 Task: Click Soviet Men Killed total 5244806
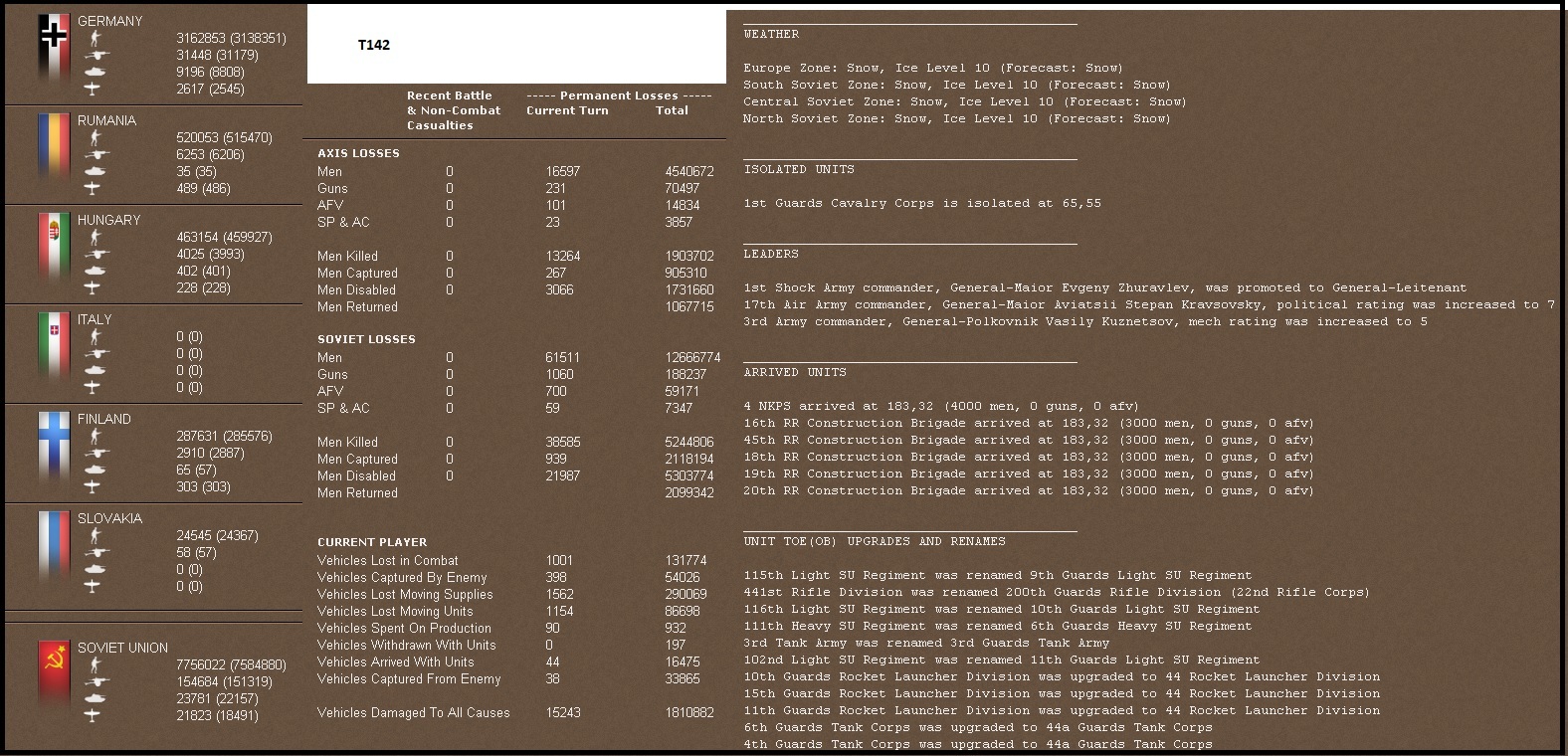pos(689,442)
